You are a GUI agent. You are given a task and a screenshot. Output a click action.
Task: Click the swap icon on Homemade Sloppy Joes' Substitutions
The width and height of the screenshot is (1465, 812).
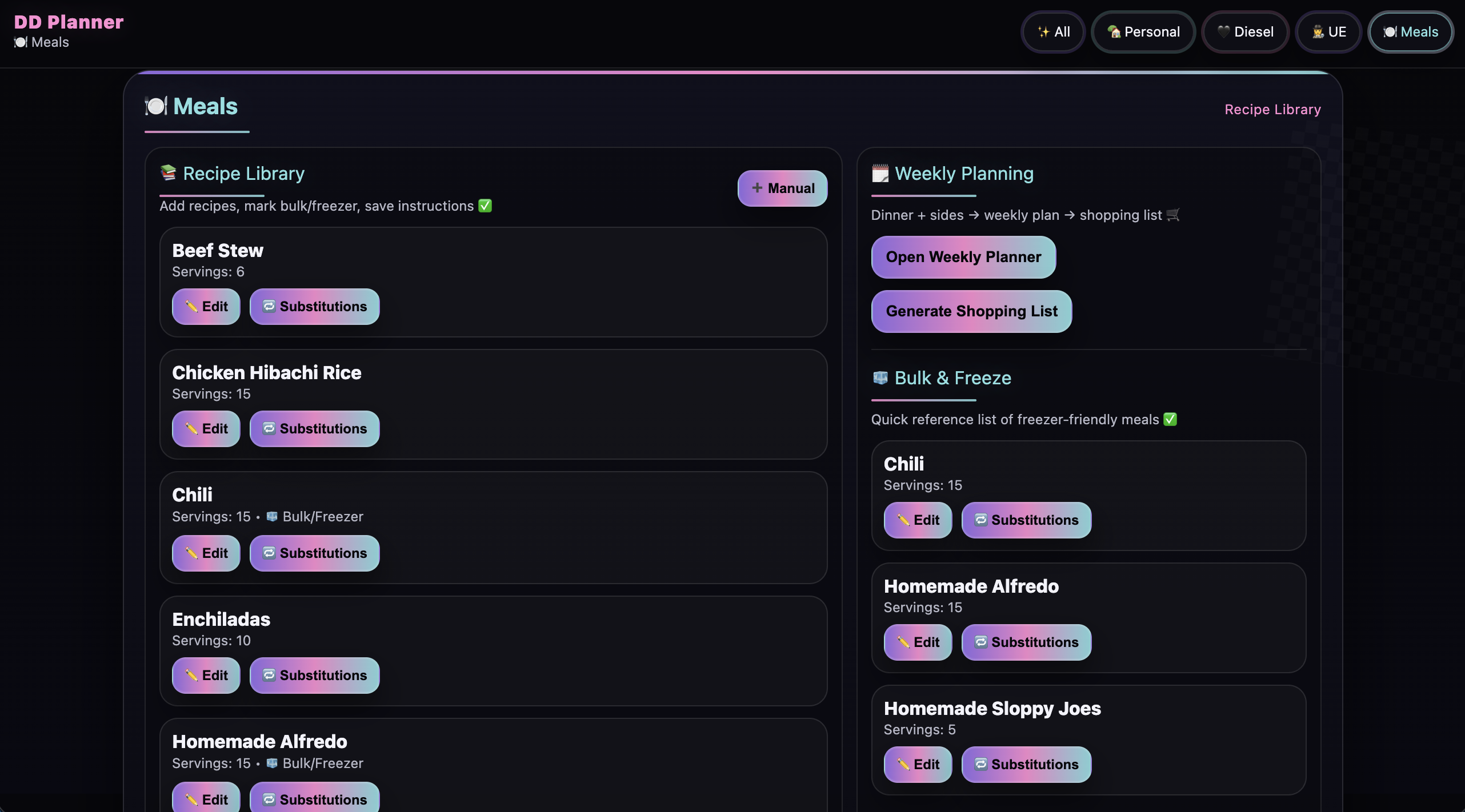tap(981, 764)
